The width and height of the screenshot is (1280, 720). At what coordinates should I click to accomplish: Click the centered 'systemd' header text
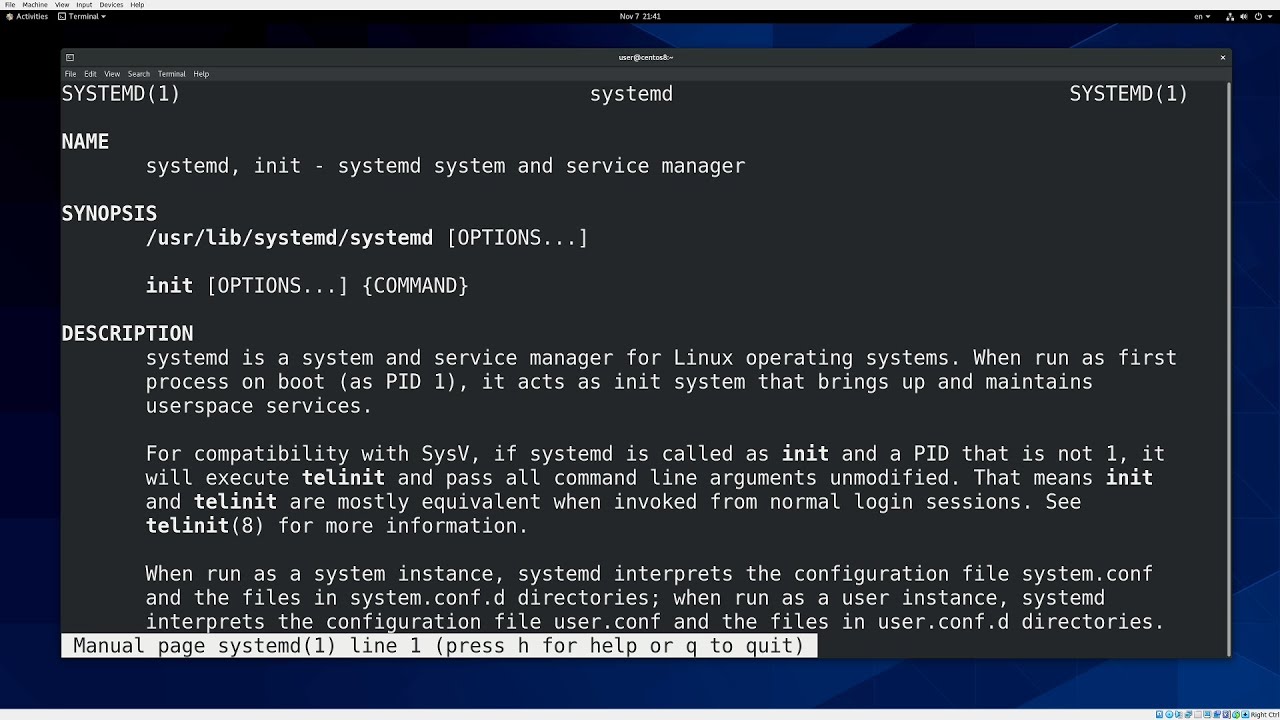pyautogui.click(x=631, y=94)
